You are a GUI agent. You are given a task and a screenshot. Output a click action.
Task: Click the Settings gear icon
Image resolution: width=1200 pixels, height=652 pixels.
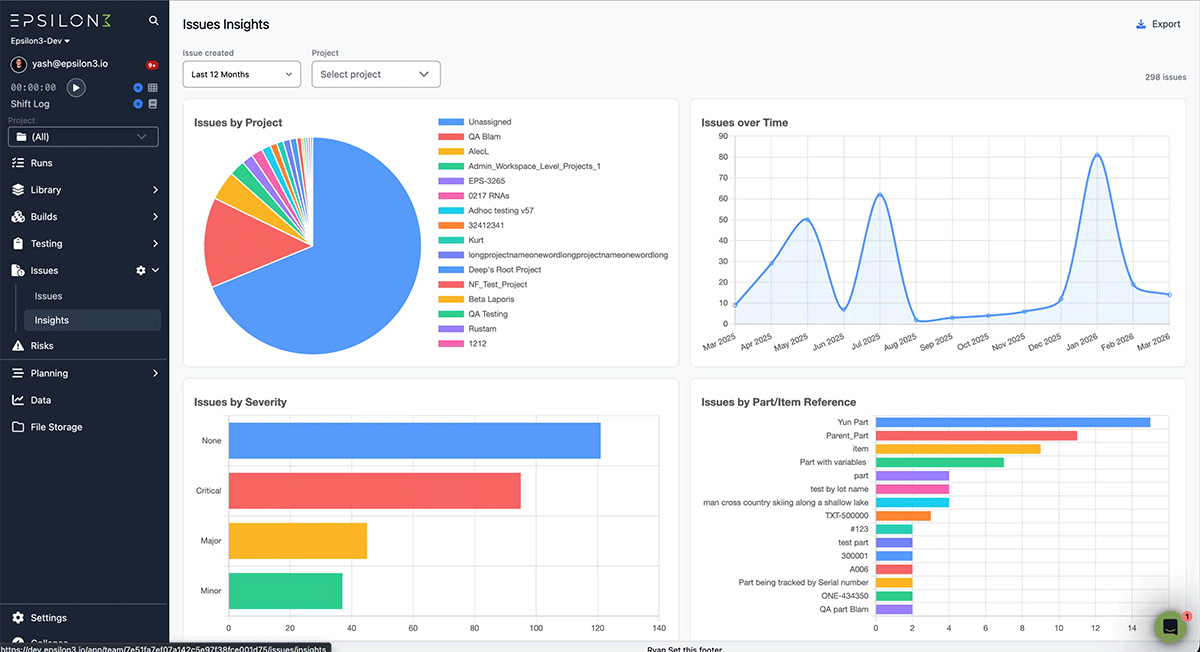point(18,618)
